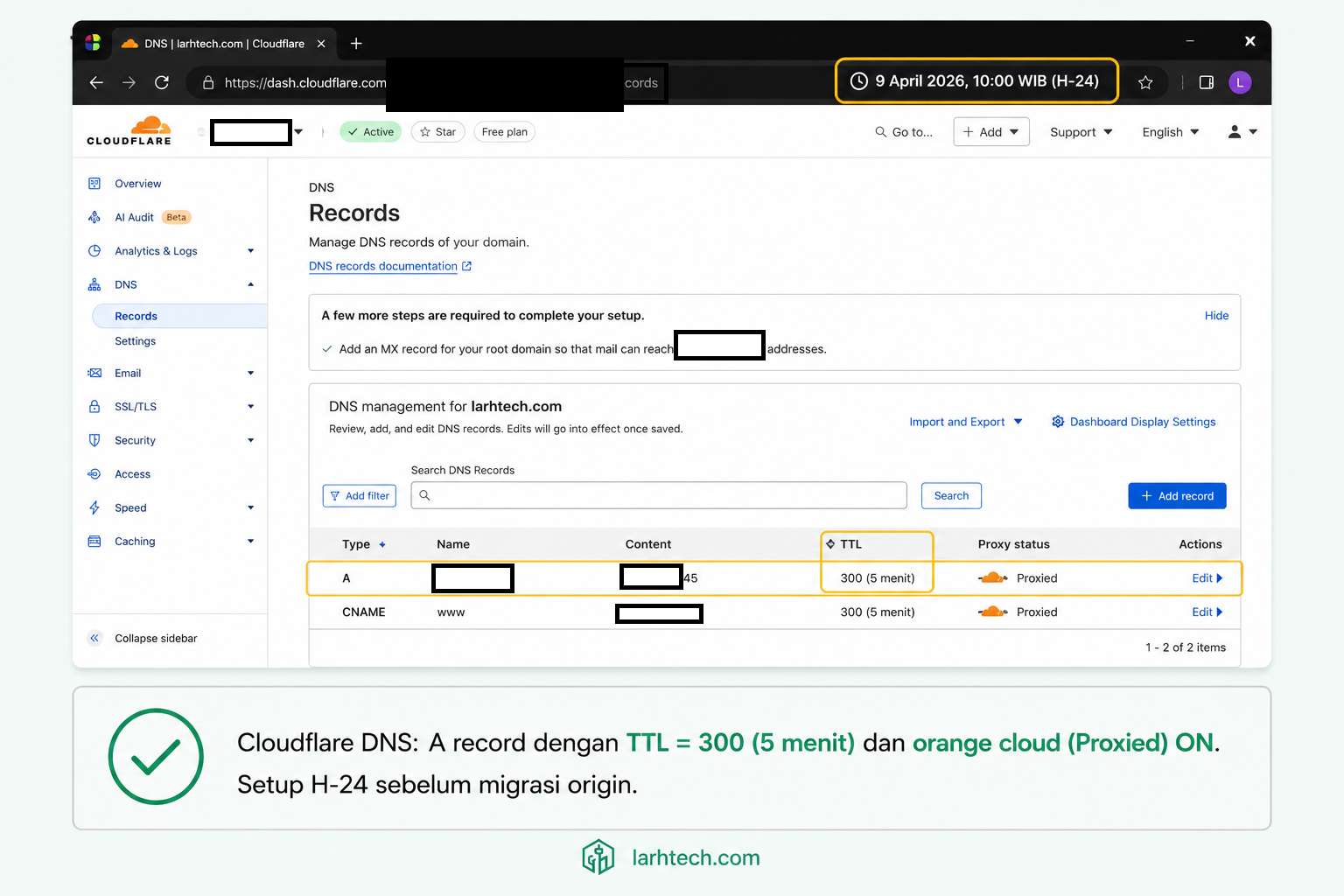Bookmark page with the star icon
The image size is (1344, 896).
coord(1145,82)
